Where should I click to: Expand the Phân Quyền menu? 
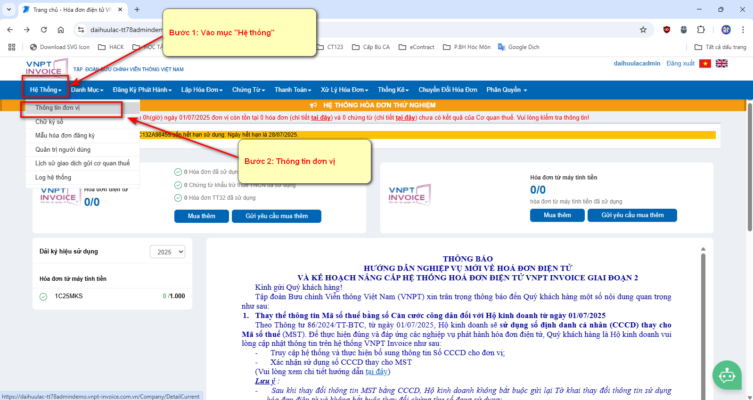(506, 90)
